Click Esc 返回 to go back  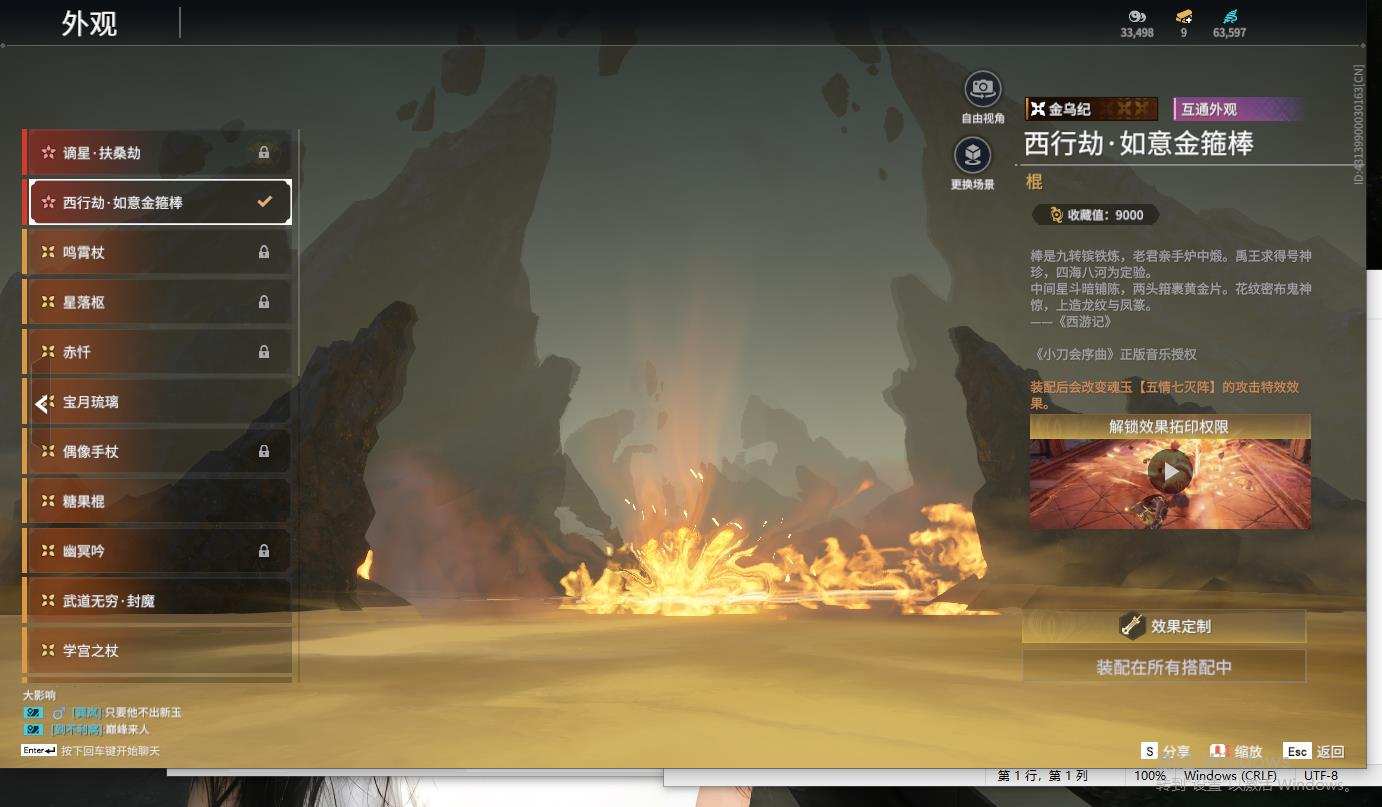pyautogui.click(x=1314, y=751)
